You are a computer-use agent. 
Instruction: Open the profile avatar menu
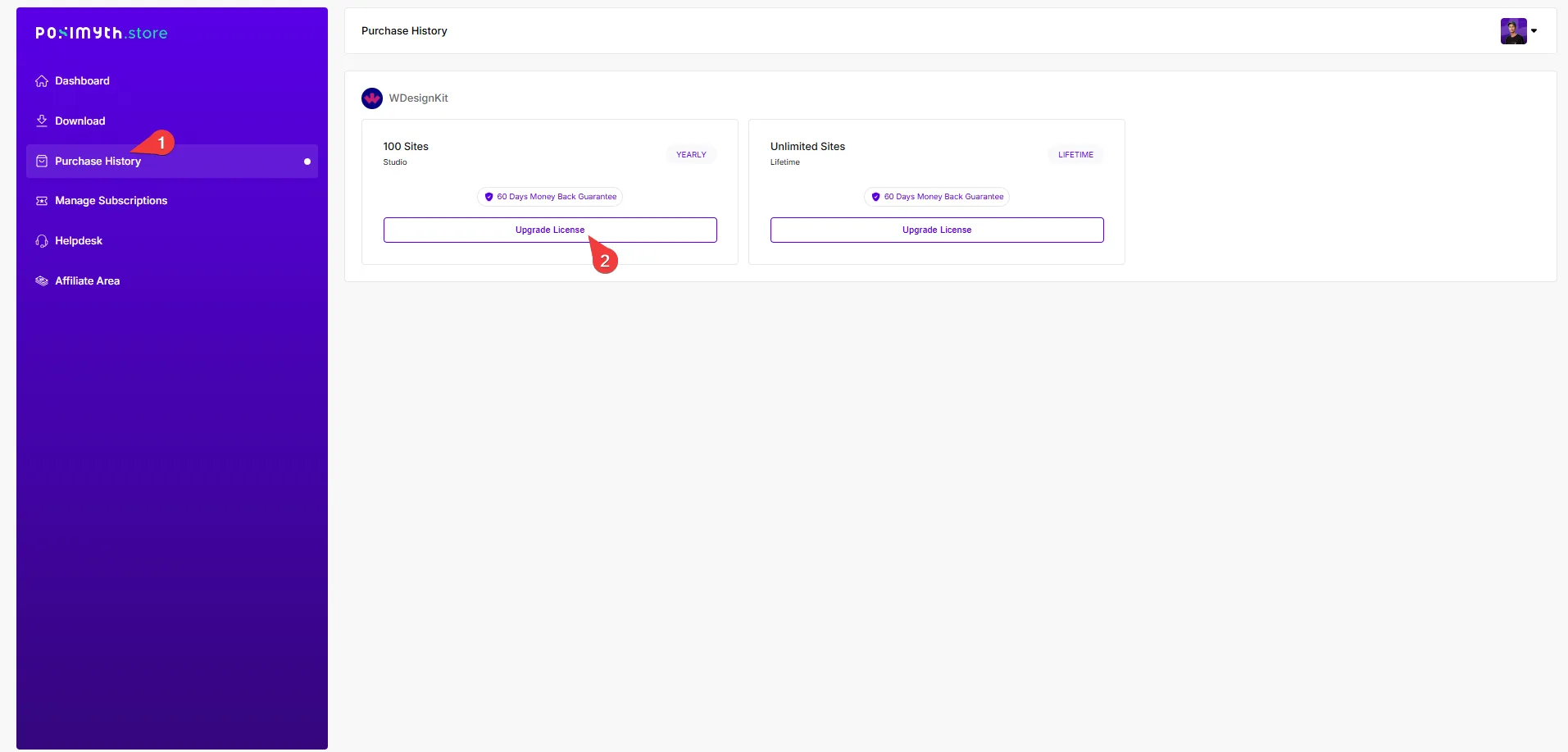point(1513,31)
